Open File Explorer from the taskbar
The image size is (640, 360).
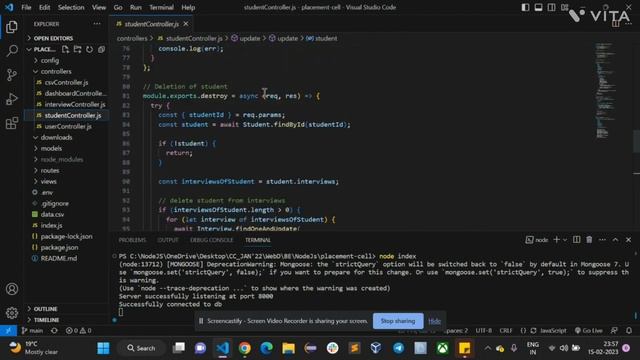[x=289, y=348]
